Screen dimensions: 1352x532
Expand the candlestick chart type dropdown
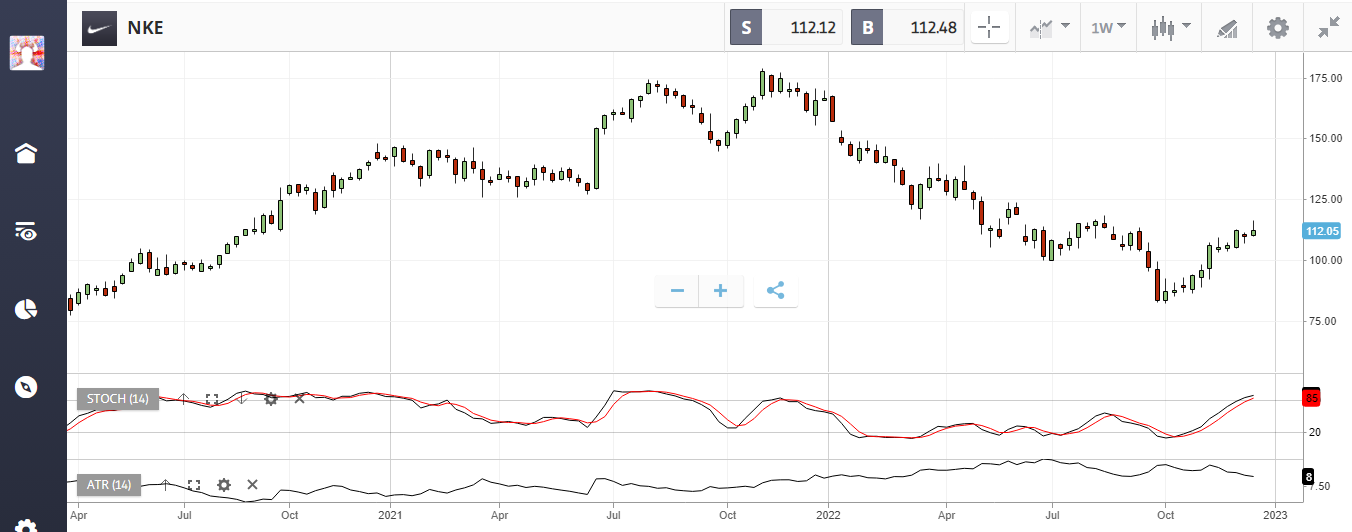point(1171,28)
